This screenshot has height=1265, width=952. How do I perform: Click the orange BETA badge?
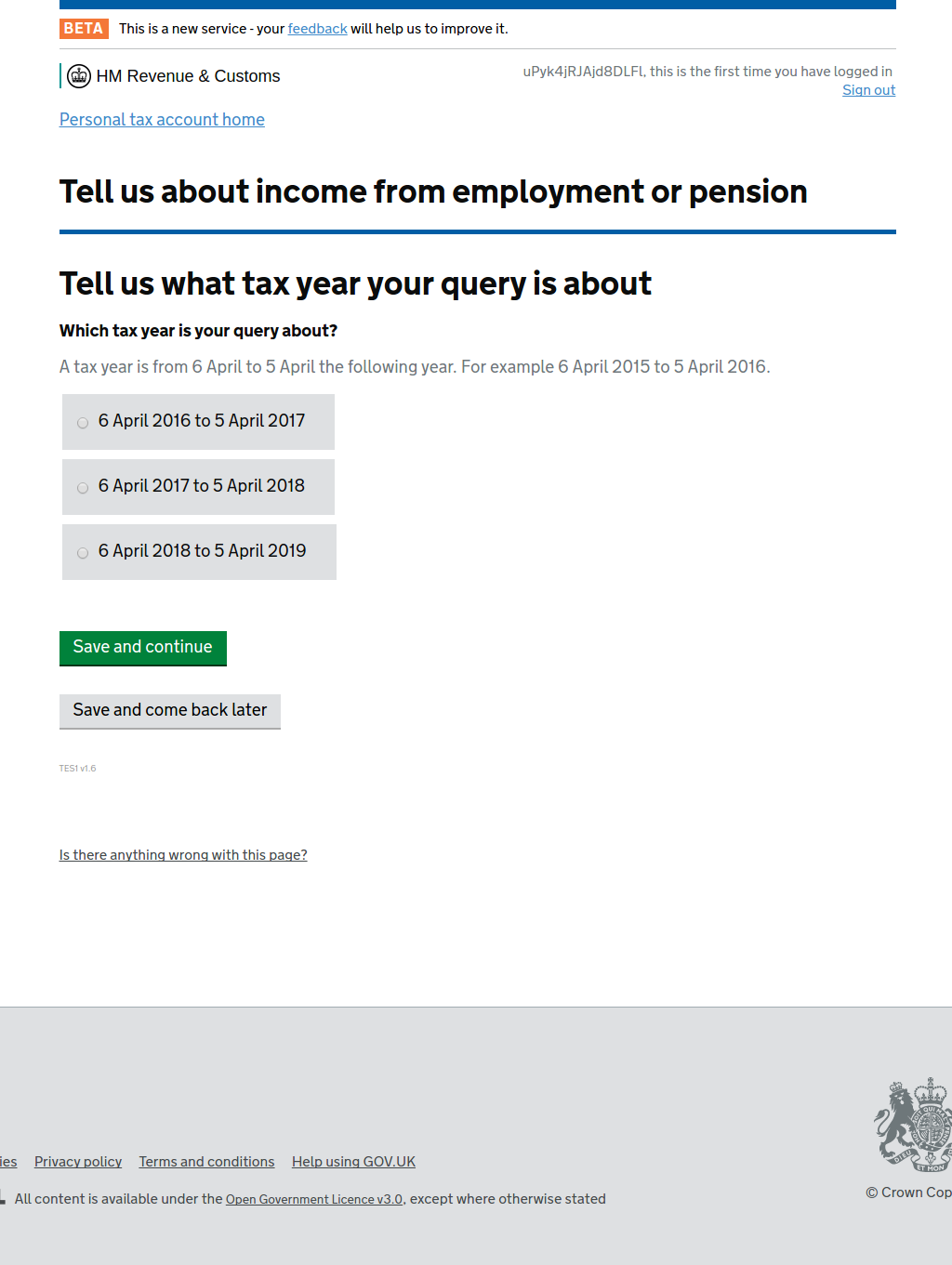(x=84, y=29)
